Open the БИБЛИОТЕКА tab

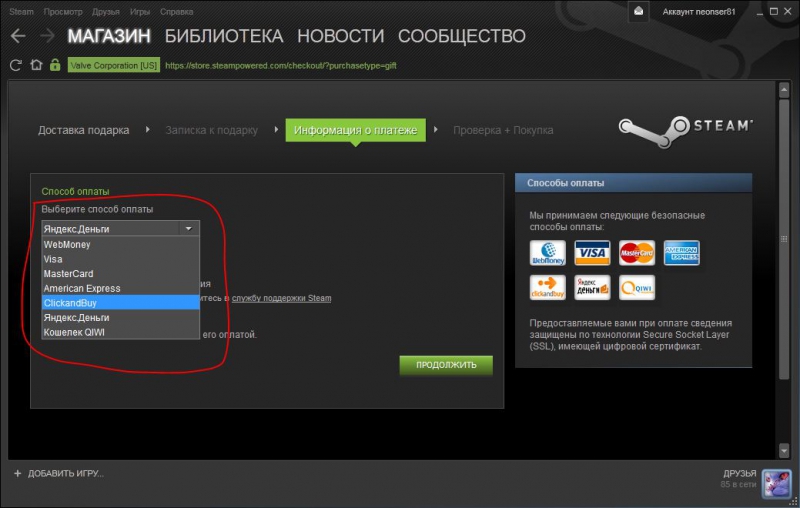click(223, 37)
